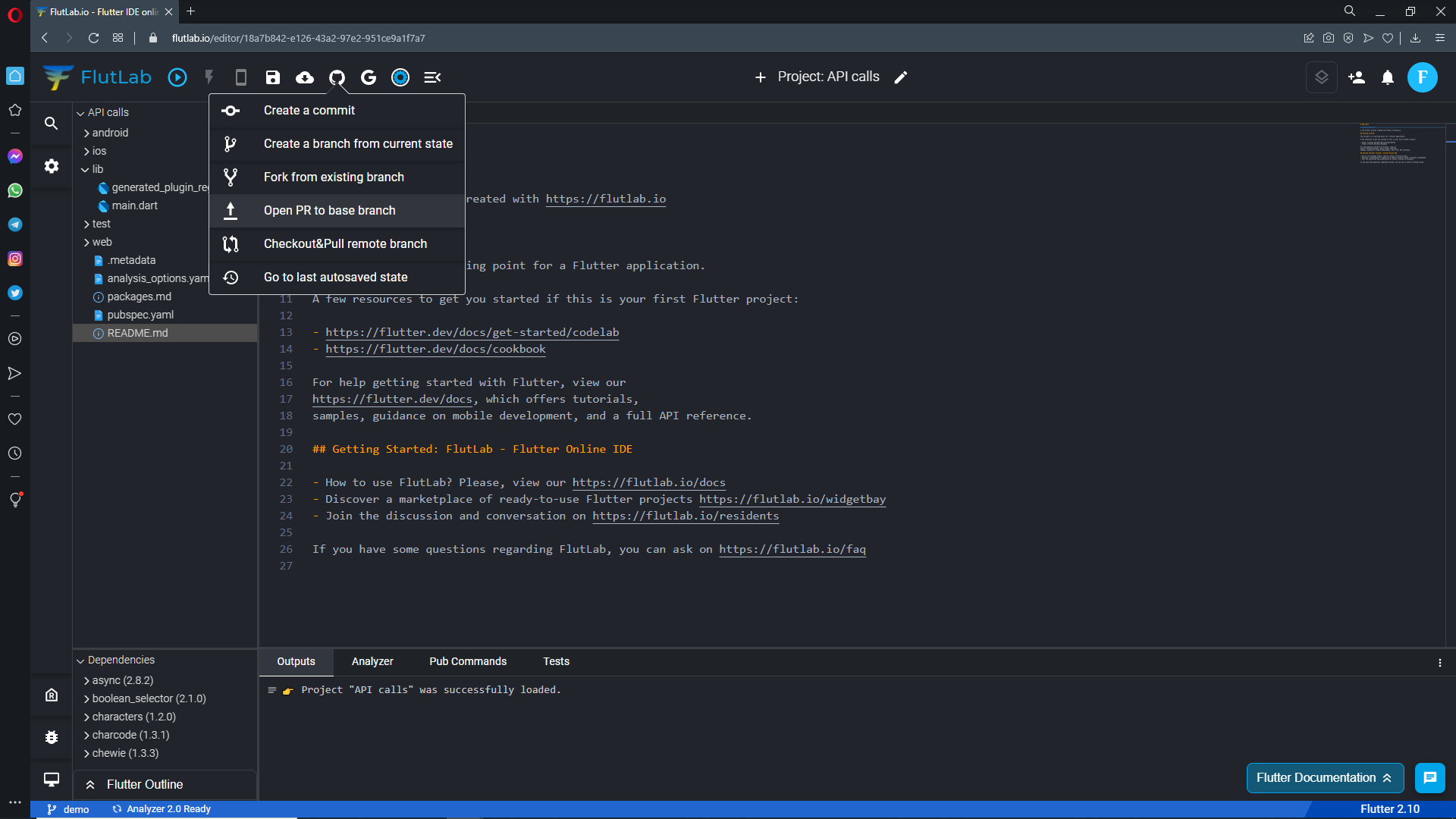Expand the boolean_selector (2.1.0) dependency
The image size is (1456, 819).
86,699
